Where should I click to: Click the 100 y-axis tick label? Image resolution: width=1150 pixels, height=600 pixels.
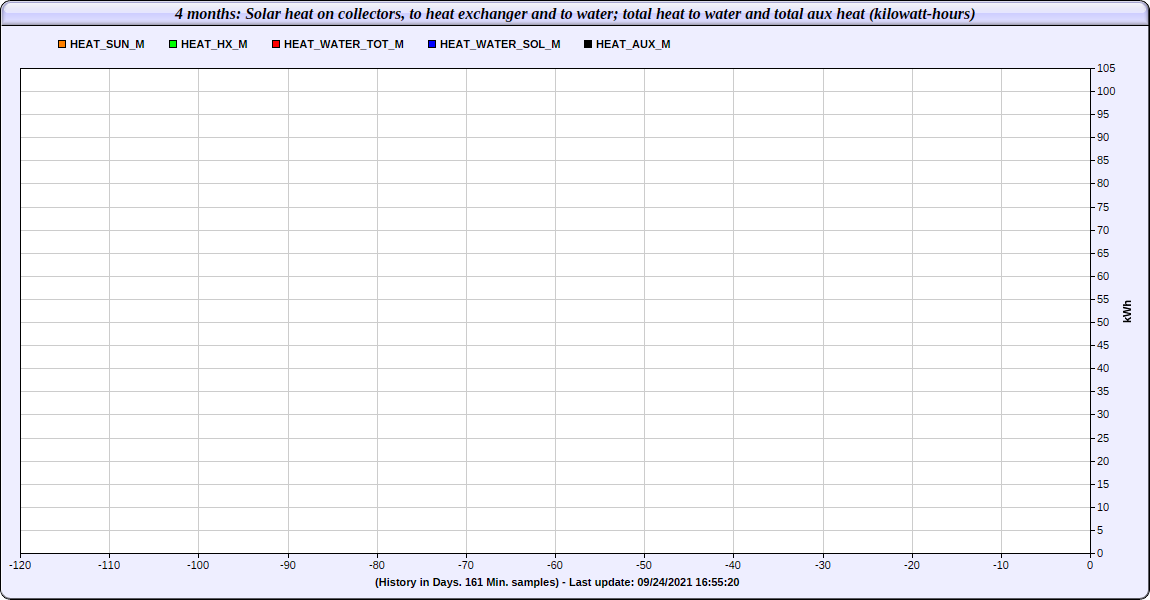(1106, 91)
